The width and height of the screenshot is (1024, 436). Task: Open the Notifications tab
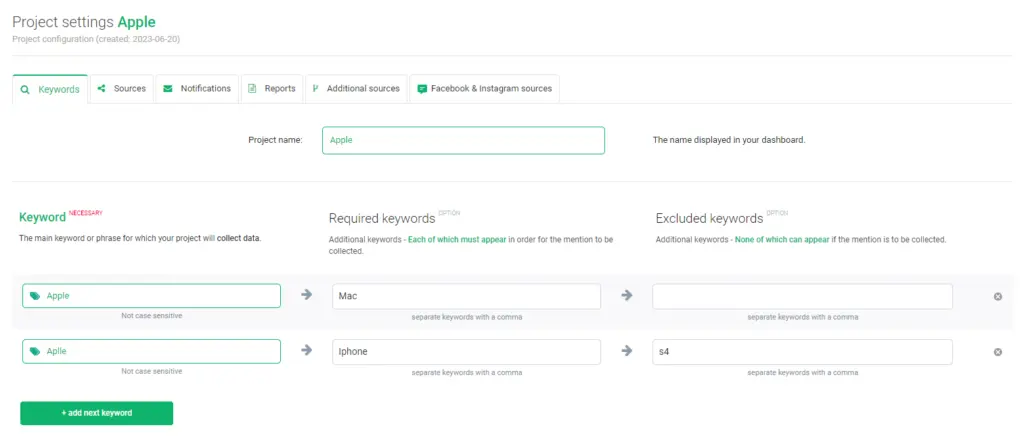pyautogui.click(x=197, y=88)
